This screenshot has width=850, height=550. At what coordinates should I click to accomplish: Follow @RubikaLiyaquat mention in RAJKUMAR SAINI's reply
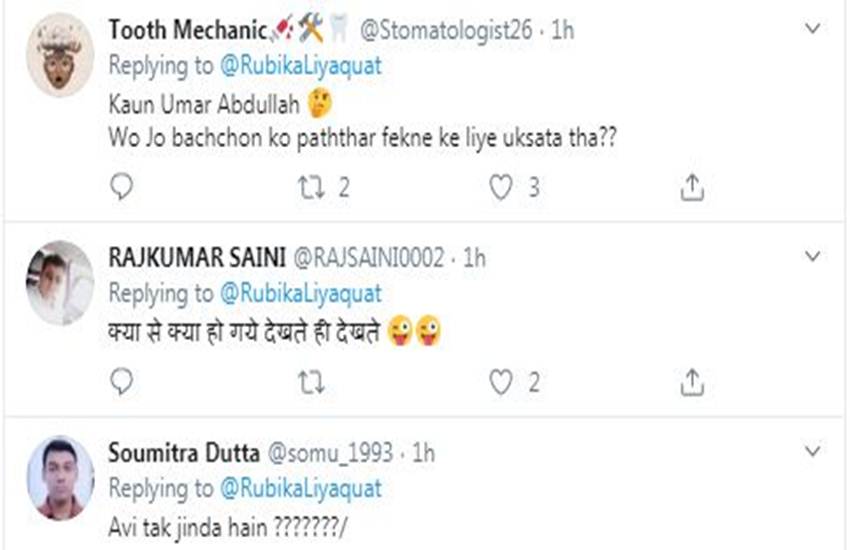point(299,294)
